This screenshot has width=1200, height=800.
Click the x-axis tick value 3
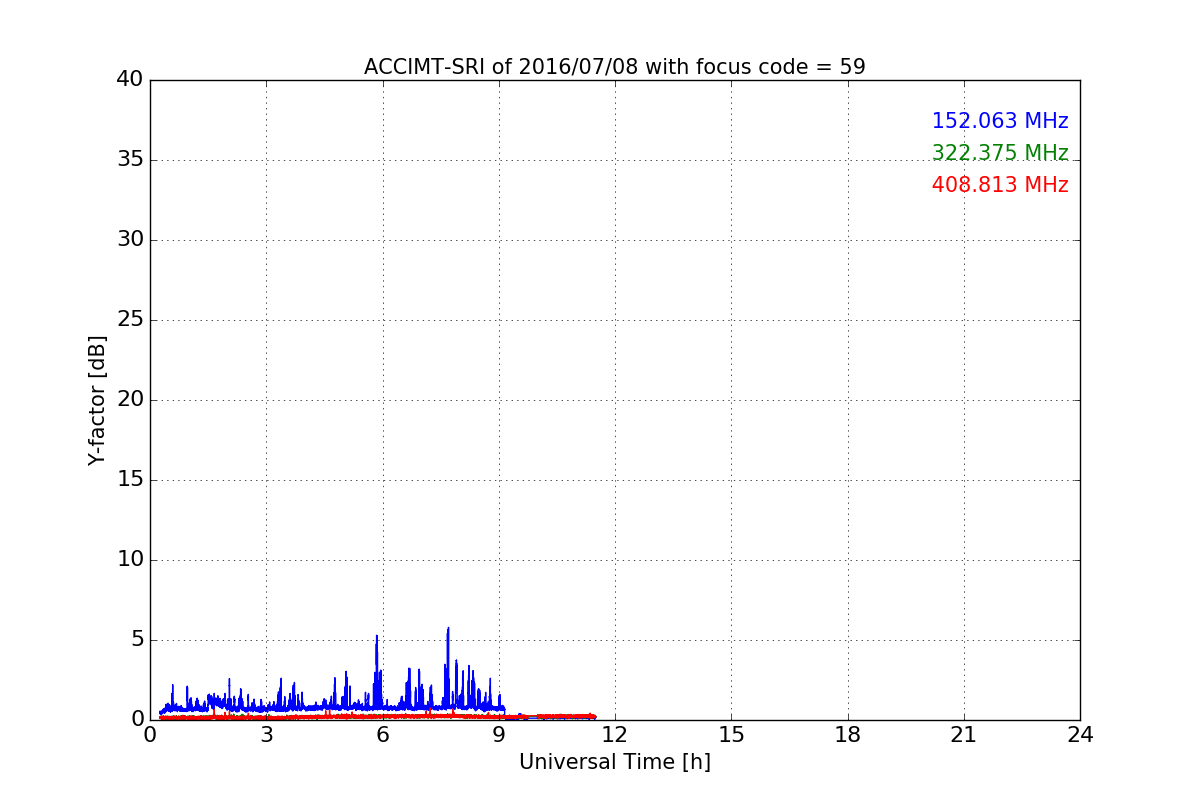point(266,735)
